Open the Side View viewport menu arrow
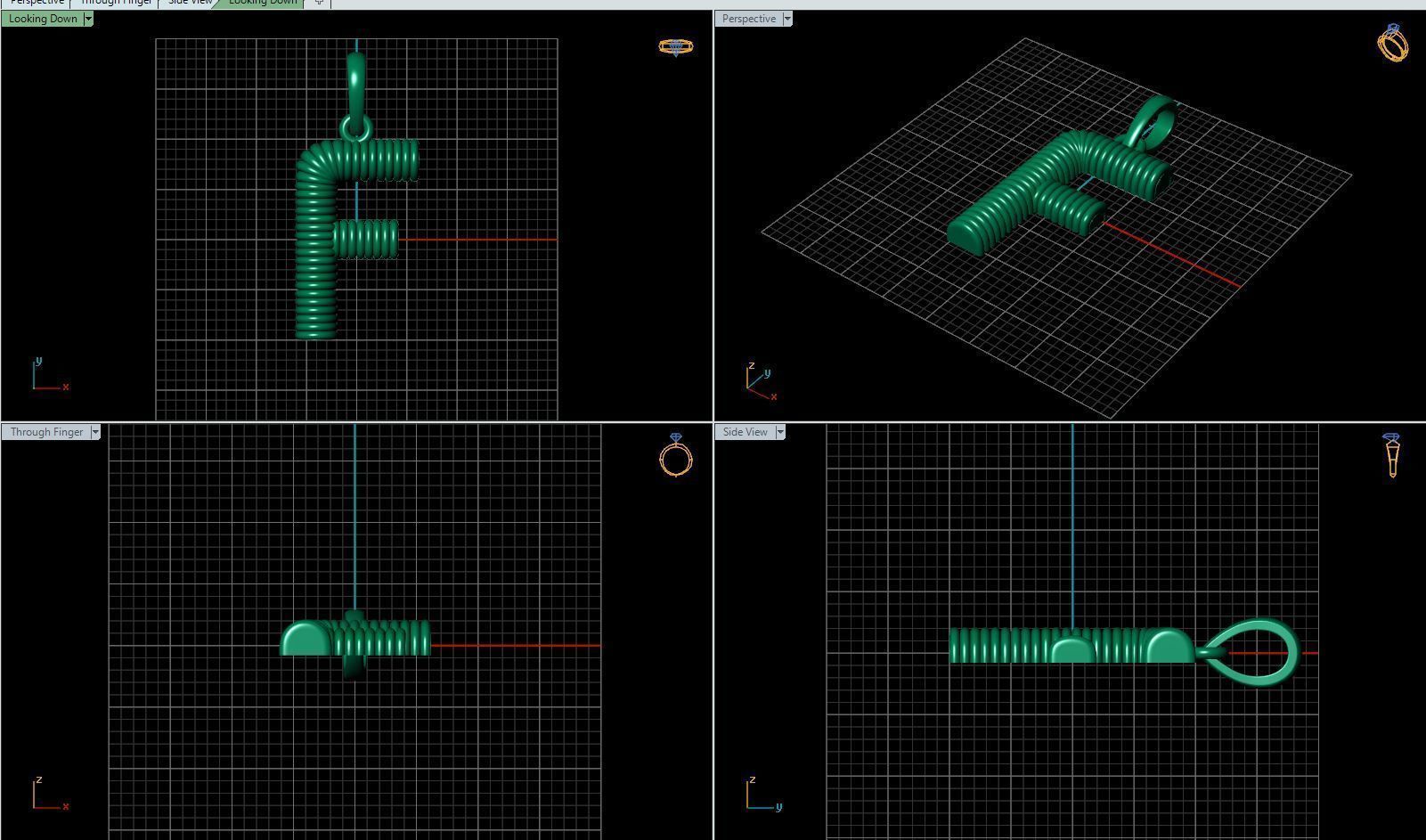Image resolution: width=1426 pixels, height=840 pixels. point(780,432)
